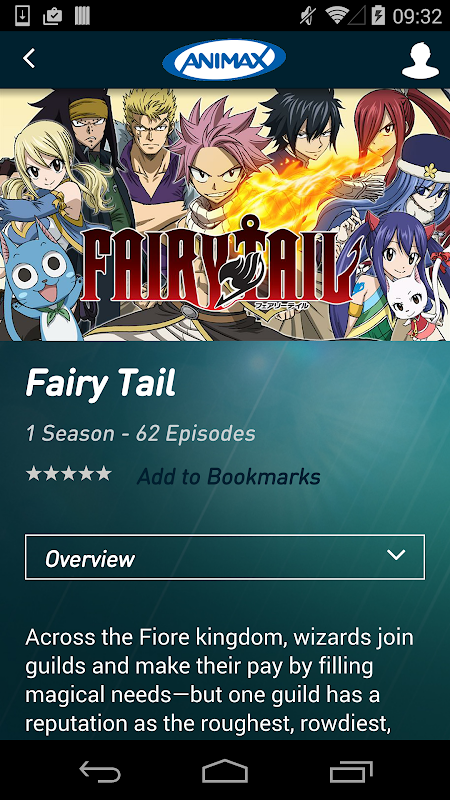Click Add to Bookmarks
Image resolution: width=450 pixels, height=800 pixels.
[229, 477]
